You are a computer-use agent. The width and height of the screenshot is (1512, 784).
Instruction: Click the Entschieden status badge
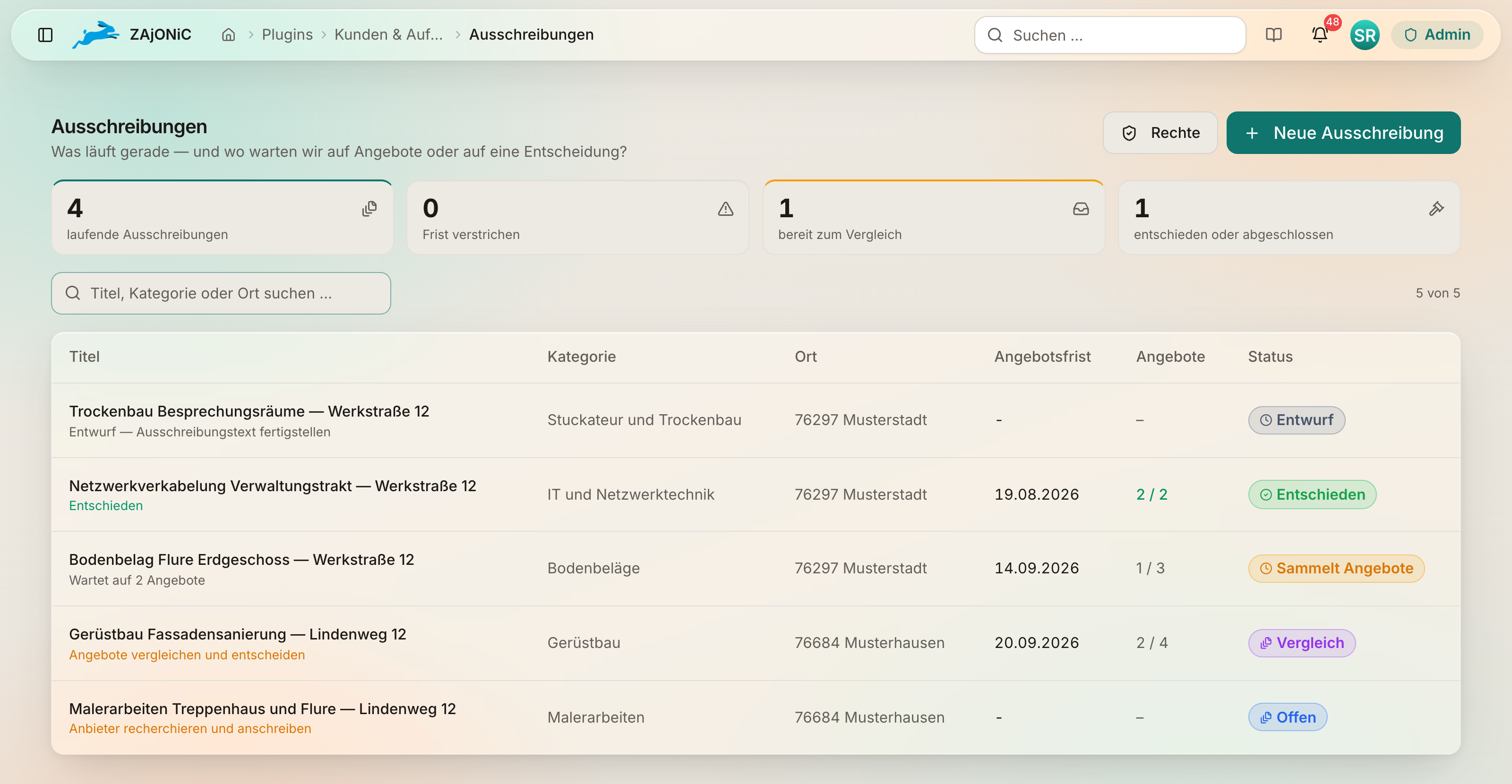point(1312,494)
